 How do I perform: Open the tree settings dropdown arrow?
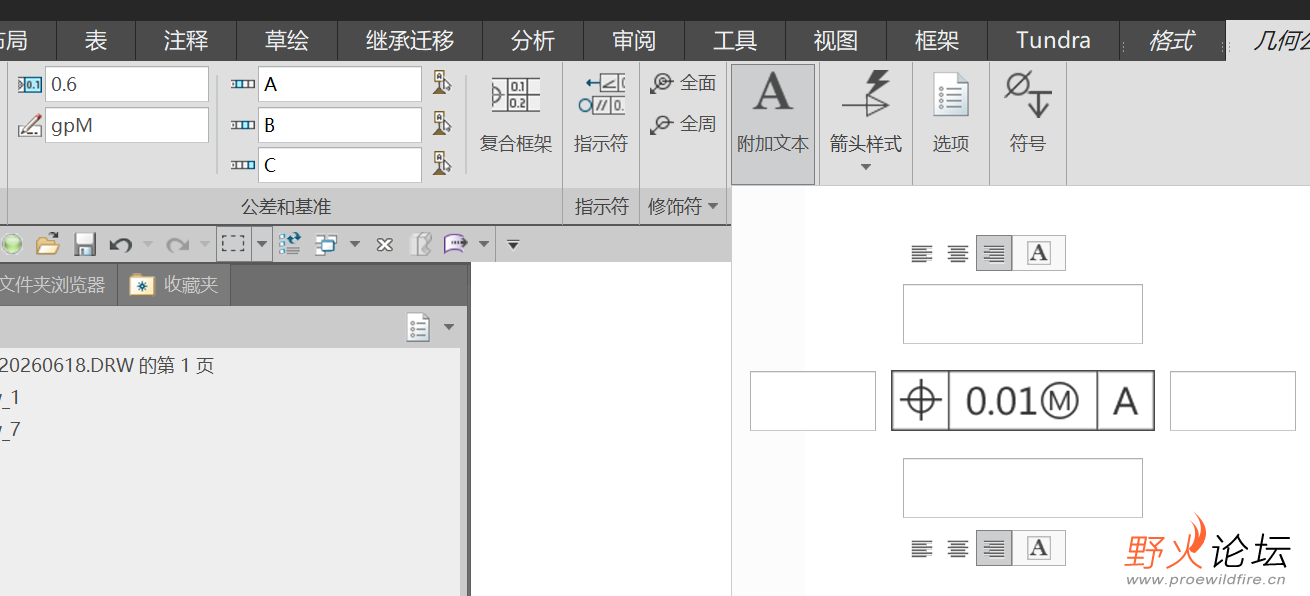point(449,327)
